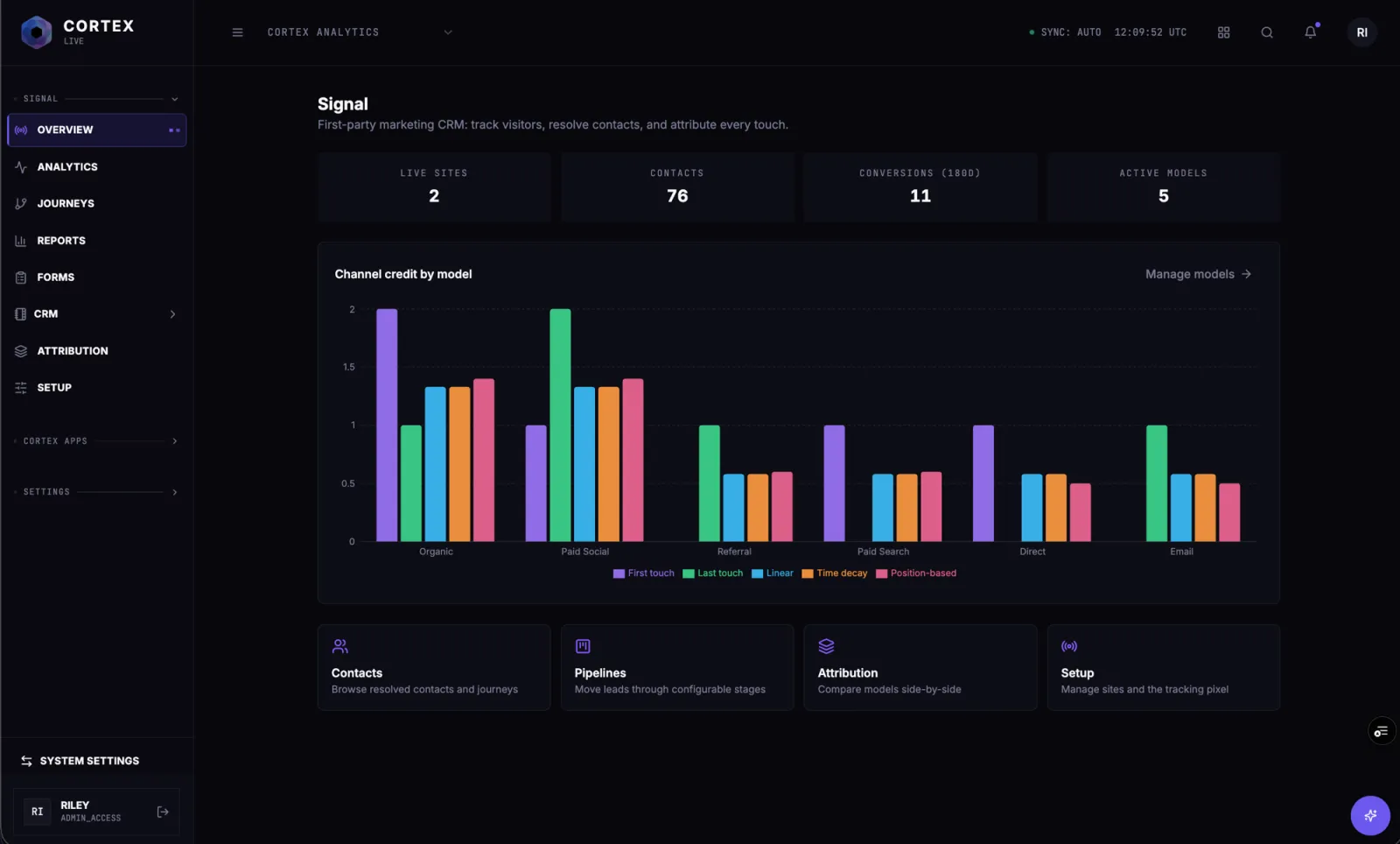Click the Setup card broadcast icon
This screenshot has height=844, width=1400.
pos(1069,646)
